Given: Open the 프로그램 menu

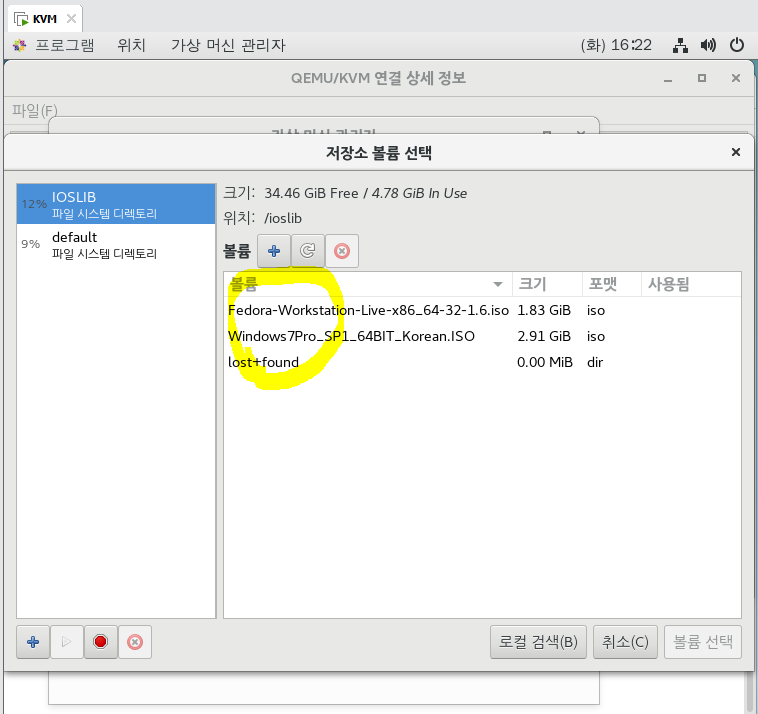Looking at the screenshot, I should (x=65, y=45).
